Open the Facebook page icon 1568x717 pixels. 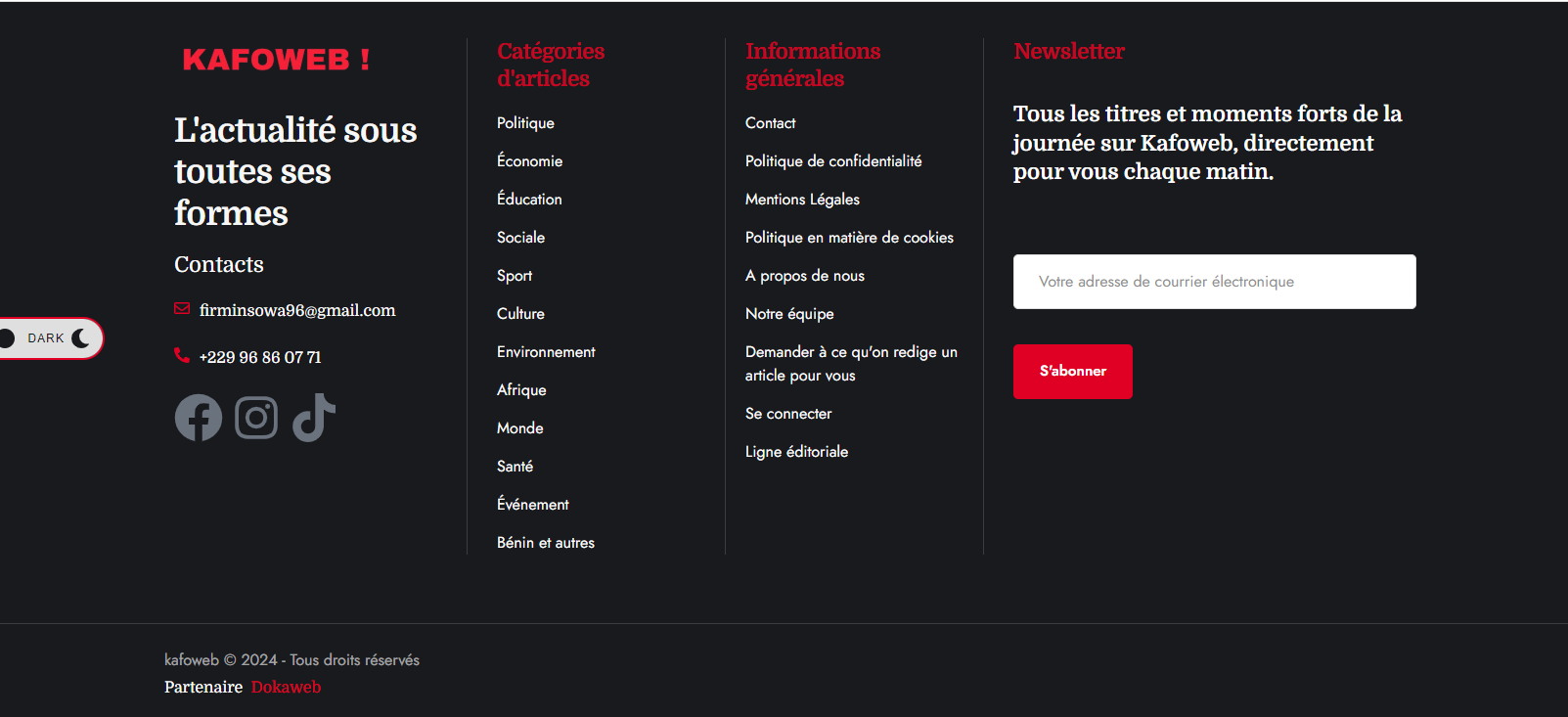pos(199,418)
